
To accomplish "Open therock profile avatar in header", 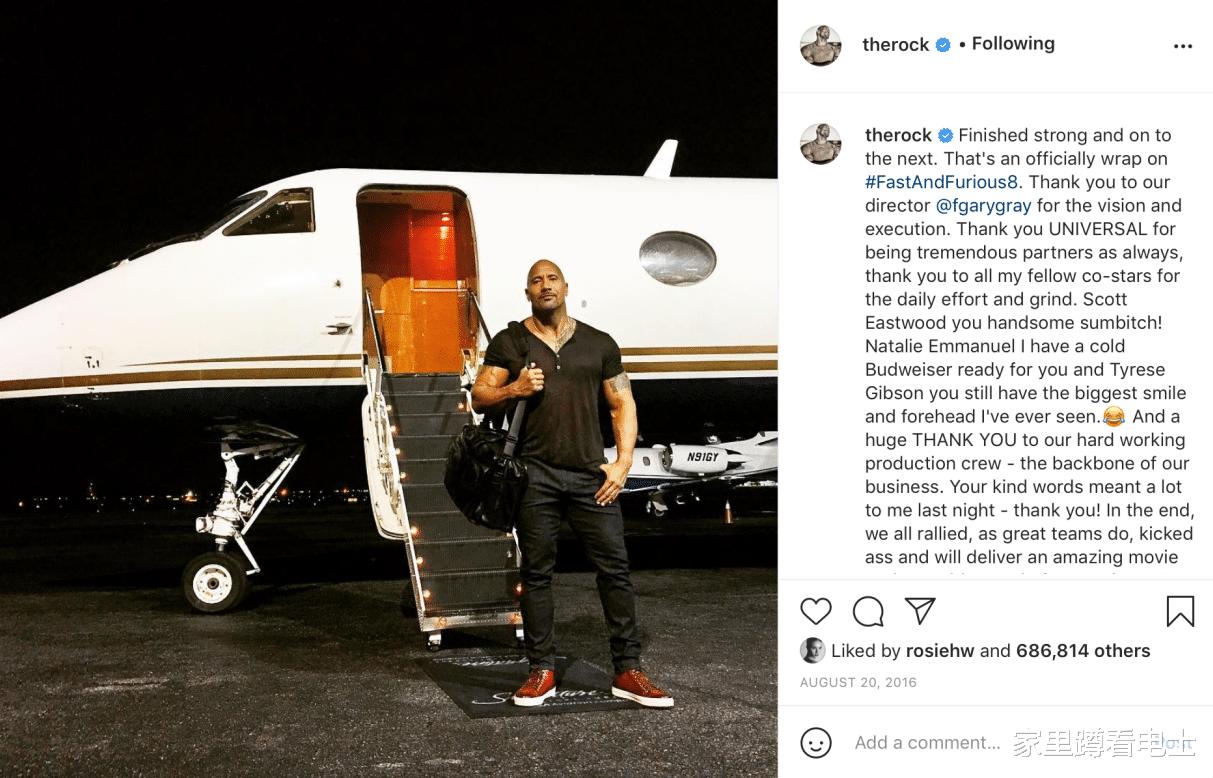I will tap(821, 45).
